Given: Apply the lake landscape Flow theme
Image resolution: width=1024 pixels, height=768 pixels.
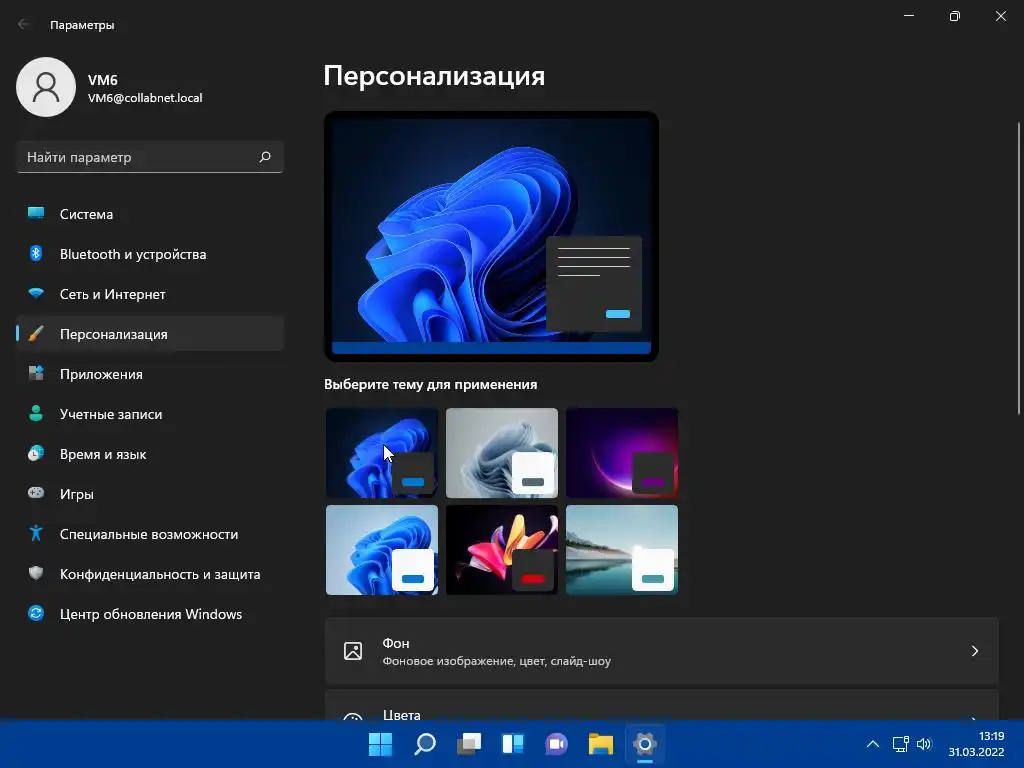Looking at the screenshot, I should tap(622, 549).
